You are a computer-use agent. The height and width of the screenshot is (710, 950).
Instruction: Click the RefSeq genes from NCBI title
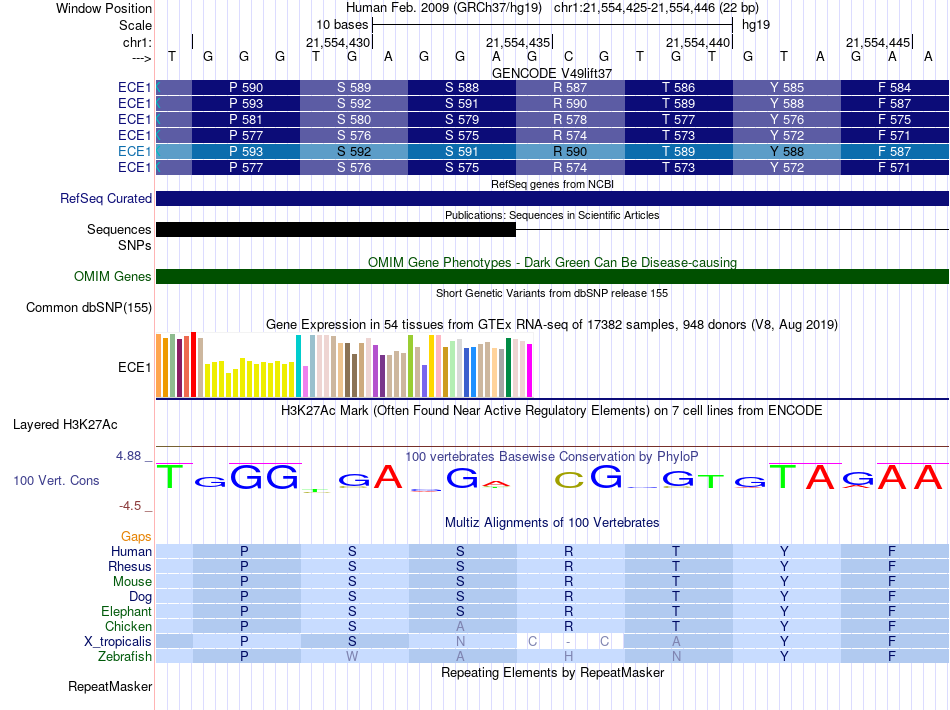[552, 184]
